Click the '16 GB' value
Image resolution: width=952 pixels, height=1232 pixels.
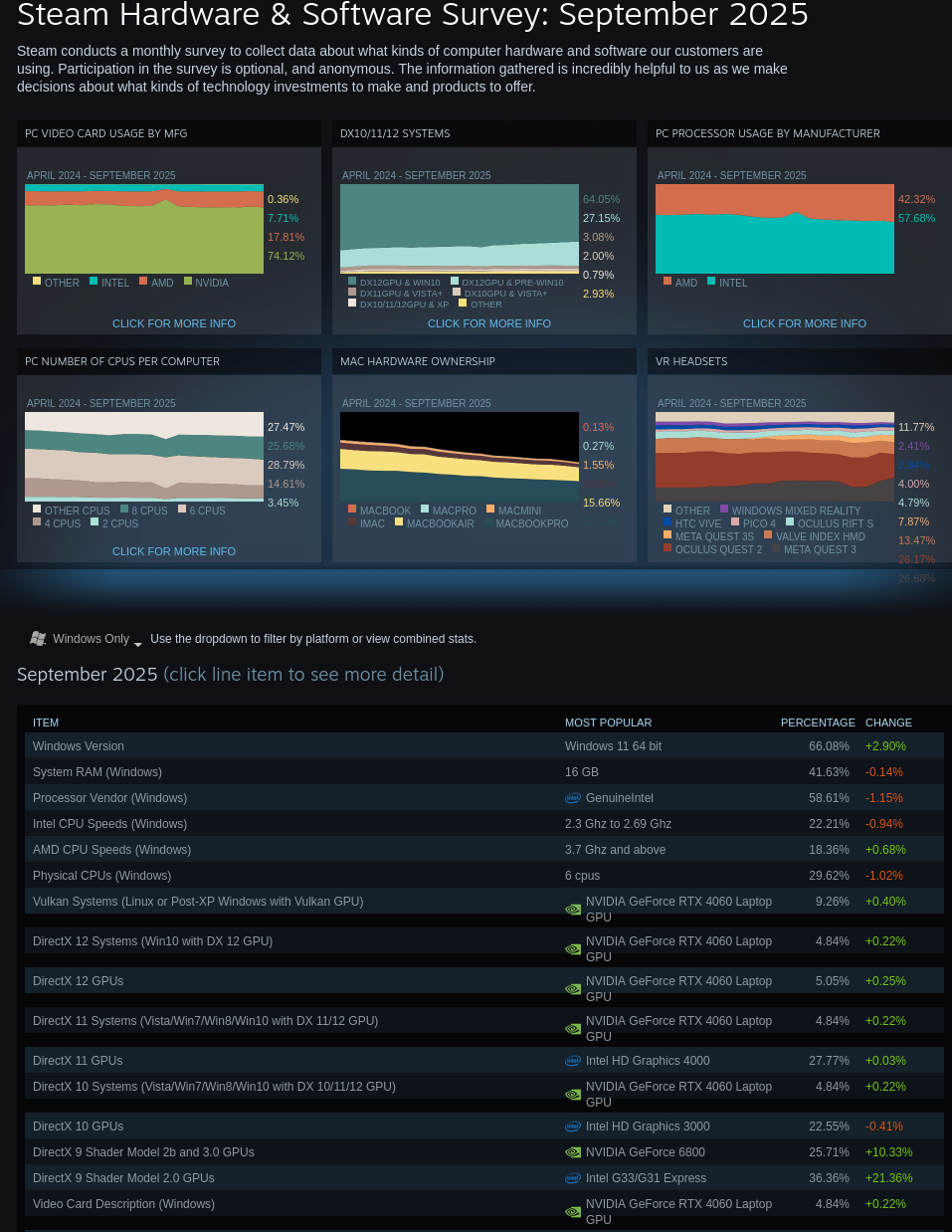click(x=582, y=772)
